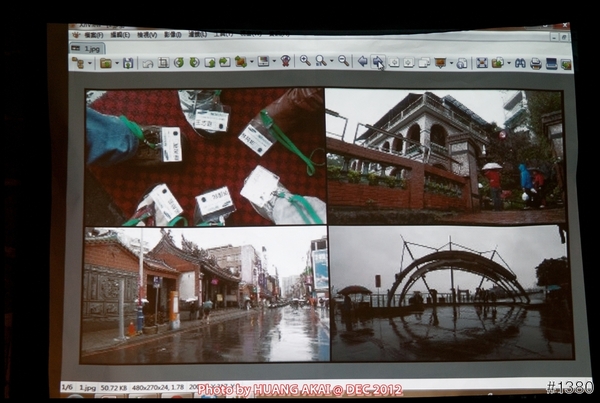600x403 pixels.
Task: Click the red-eye correction icon
Action: 285,61
